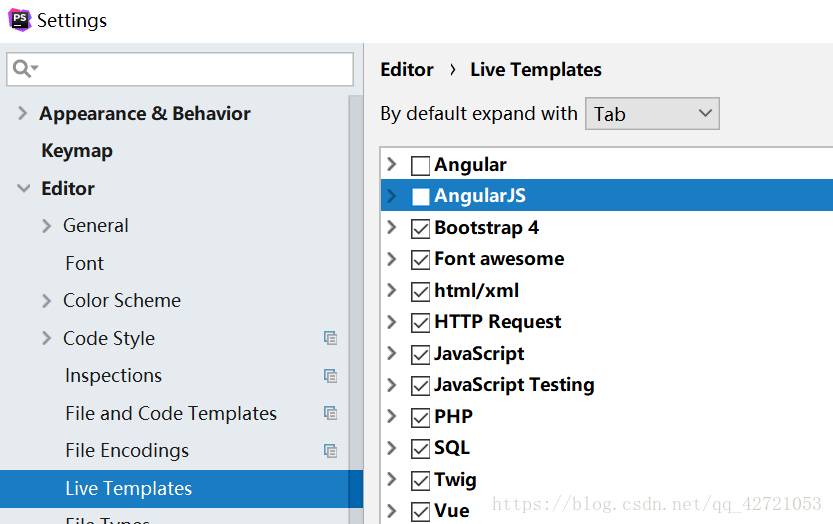Uncheck the JavaScript Testing checkbox
Screen dimensions: 833x524
point(420,386)
